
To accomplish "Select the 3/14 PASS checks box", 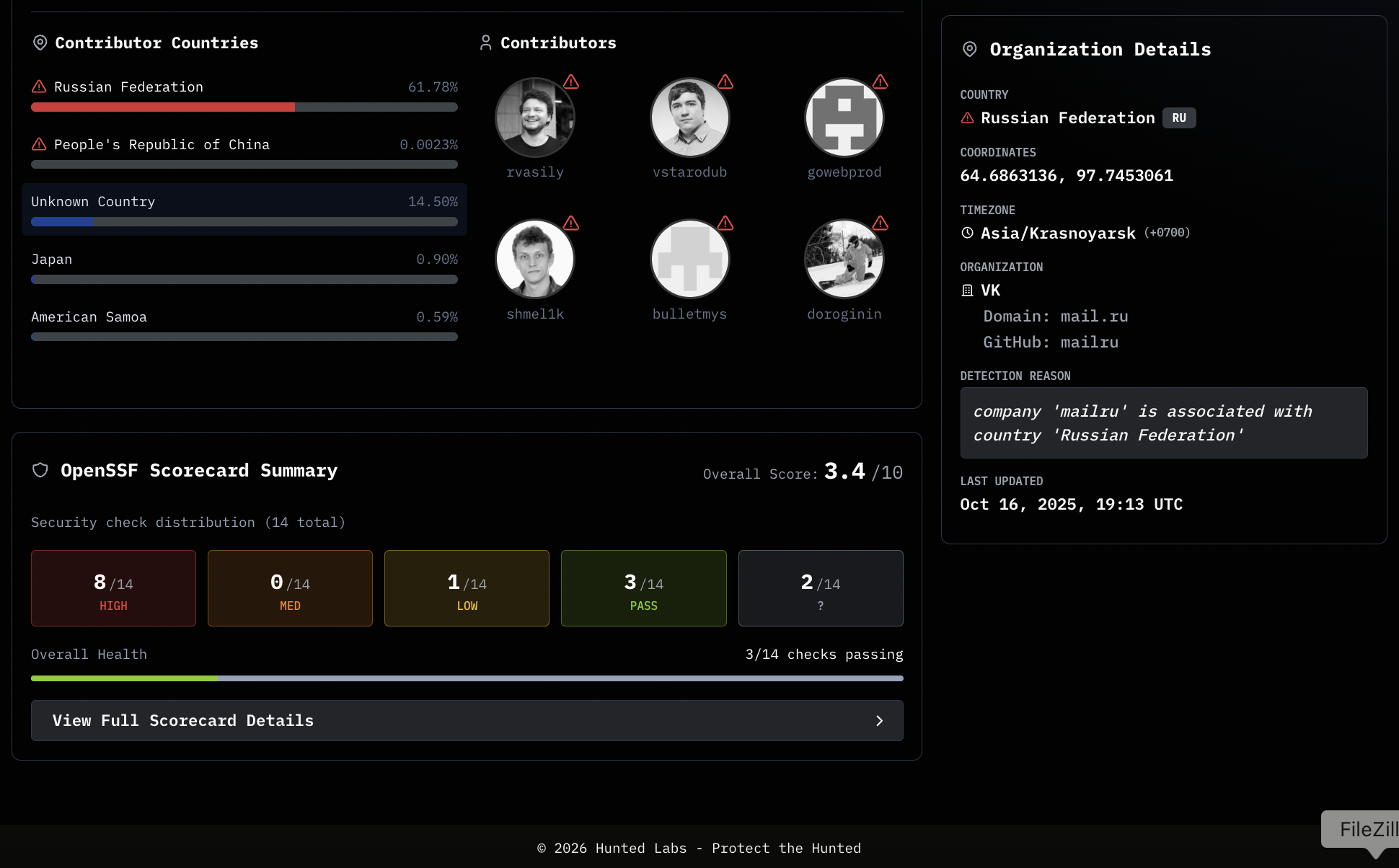I will click(643, 588).
